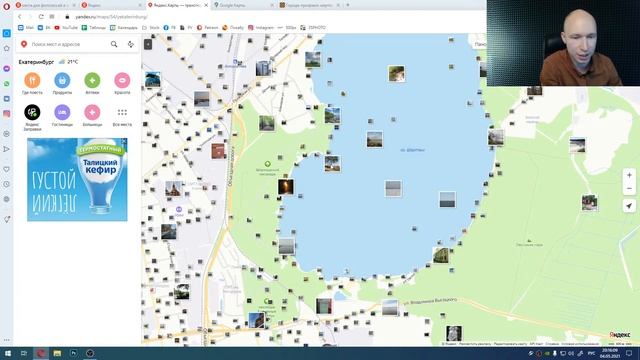The width and height of the screenshot is (640, 360).
Task: Open the YouTube bookmark
Action: [66, 28]
